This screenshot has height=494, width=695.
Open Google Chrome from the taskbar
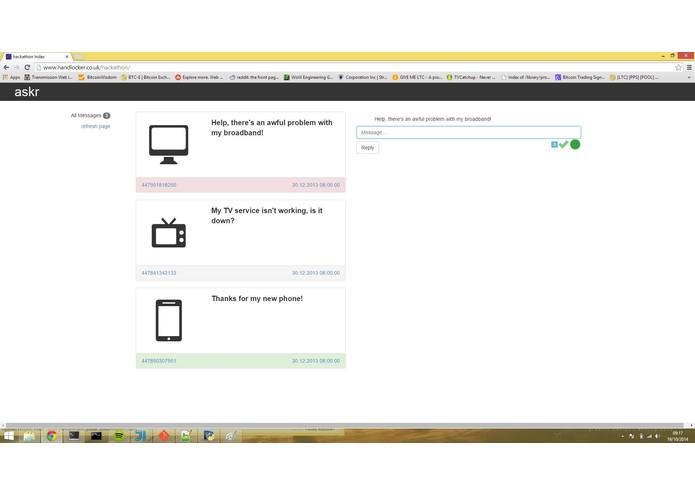pos(52,436)
